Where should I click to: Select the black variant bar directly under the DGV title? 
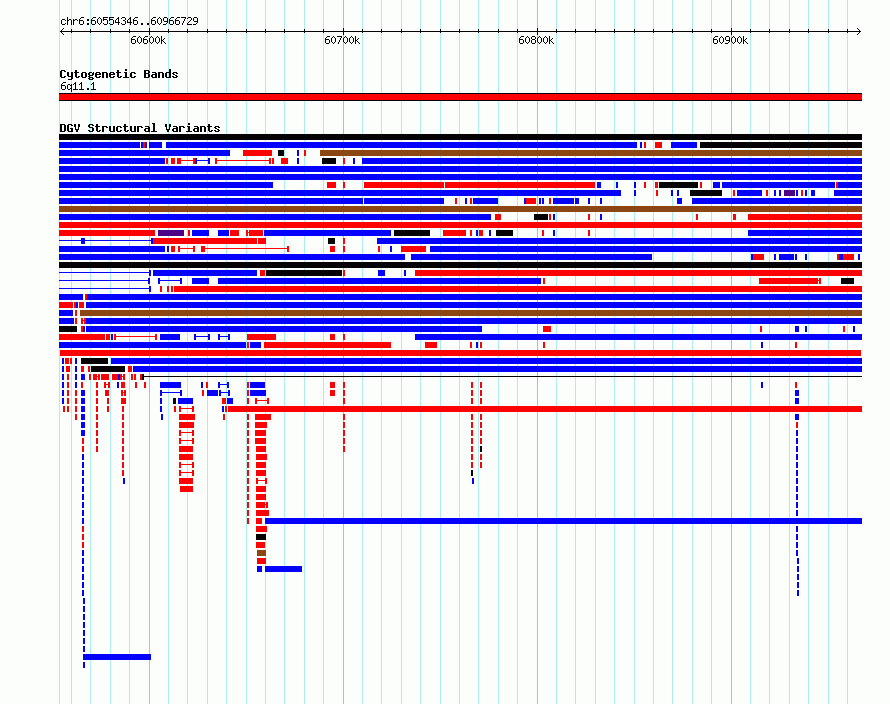tap(460, 137)
